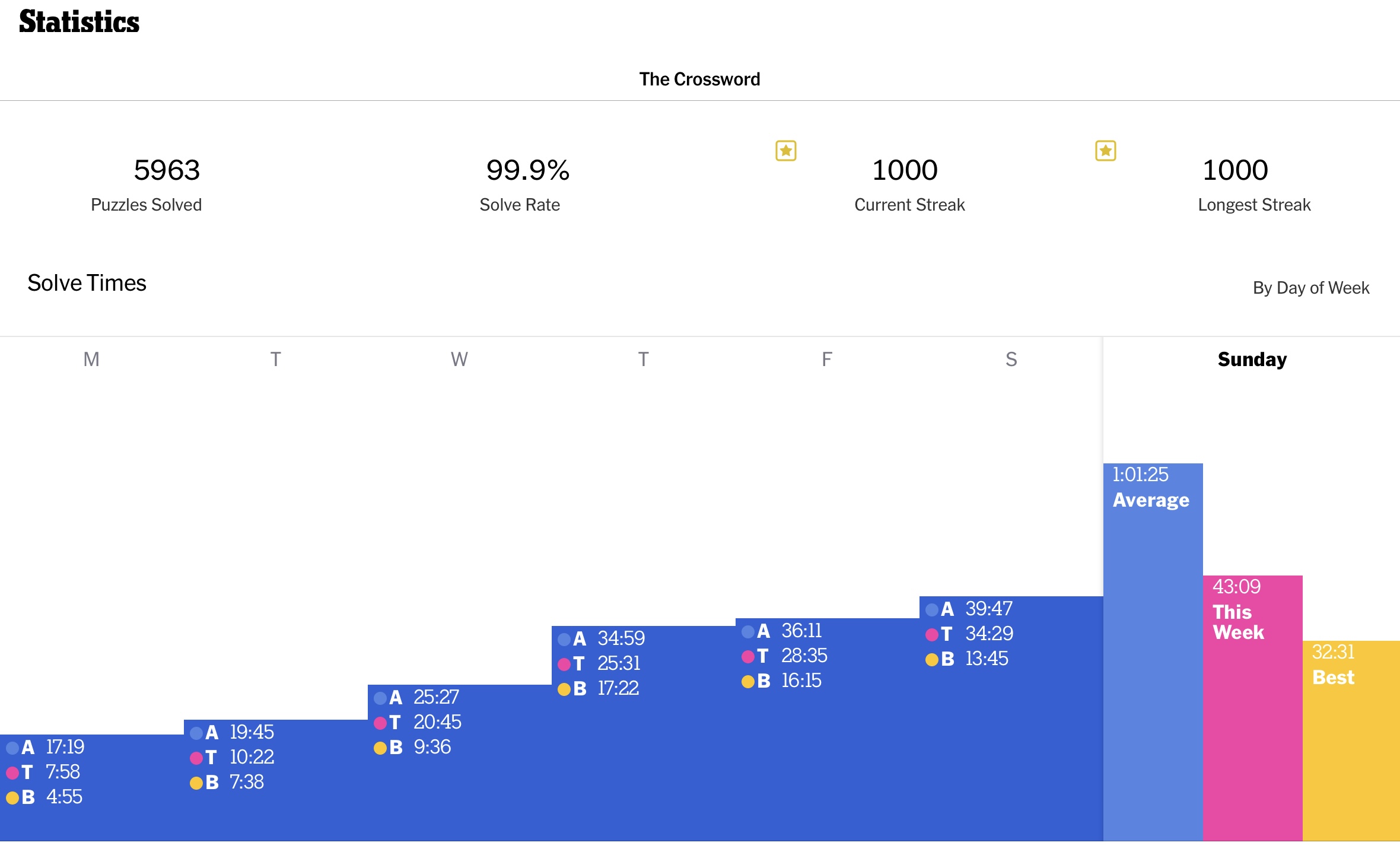The image size is (1400, 852).
Task: Click Monday's pink This Week dot
Action: tap(12, 773)
